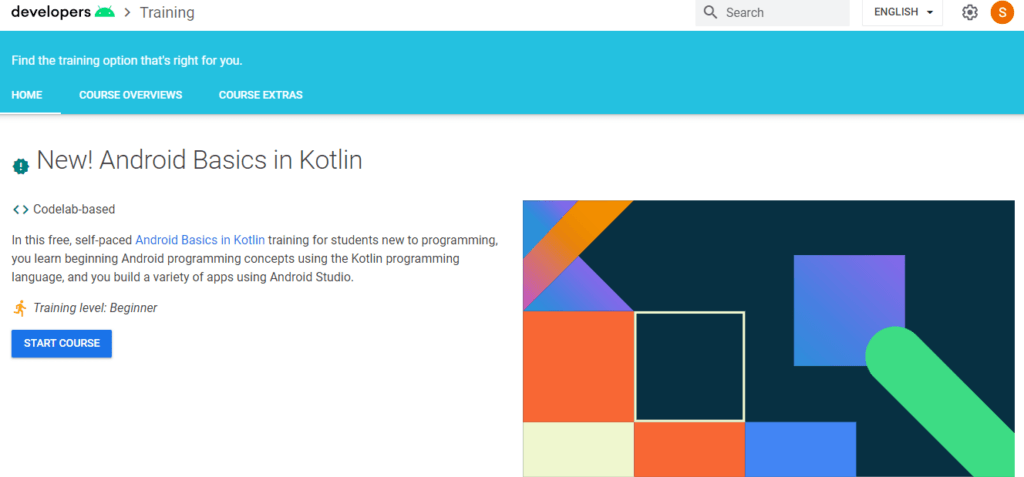Click the search magnifier icon
Viewport: 1024px width, 477px height.
(x=710, y=13)
